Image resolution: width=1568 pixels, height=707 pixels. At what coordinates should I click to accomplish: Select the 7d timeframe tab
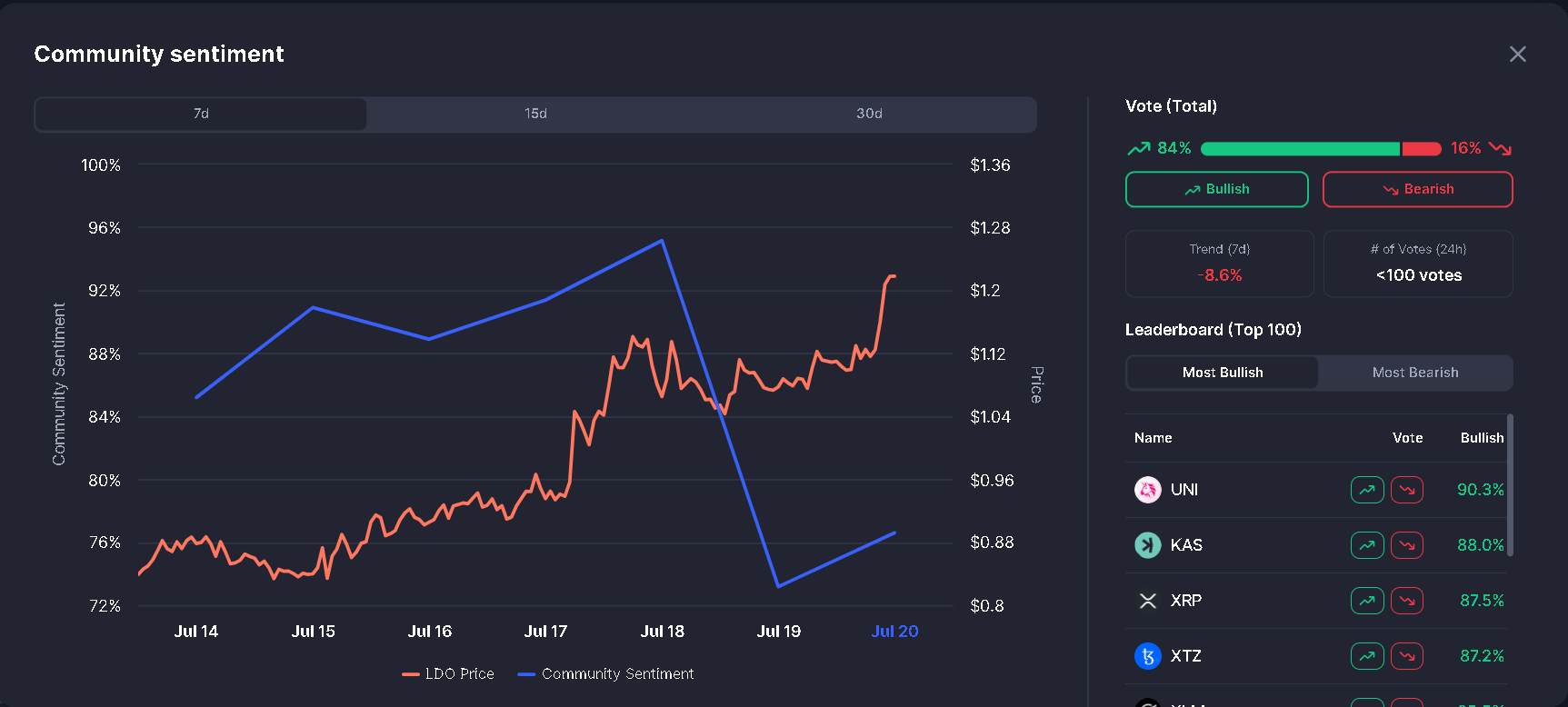click(201, 114)
